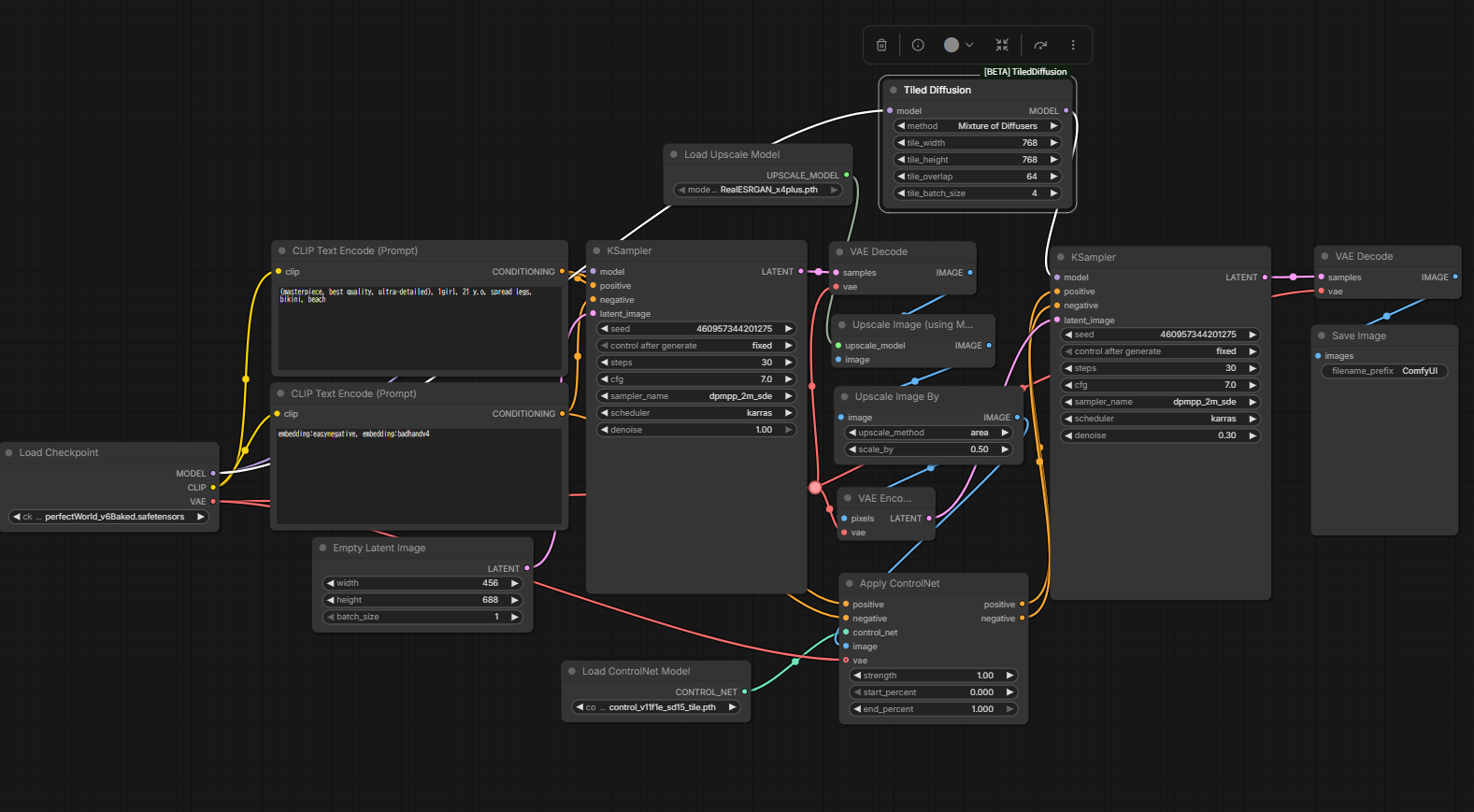The image size is (1474, 812).
Task: Click the filename_prefix ComfyUI field
Action: (1383, 371)
